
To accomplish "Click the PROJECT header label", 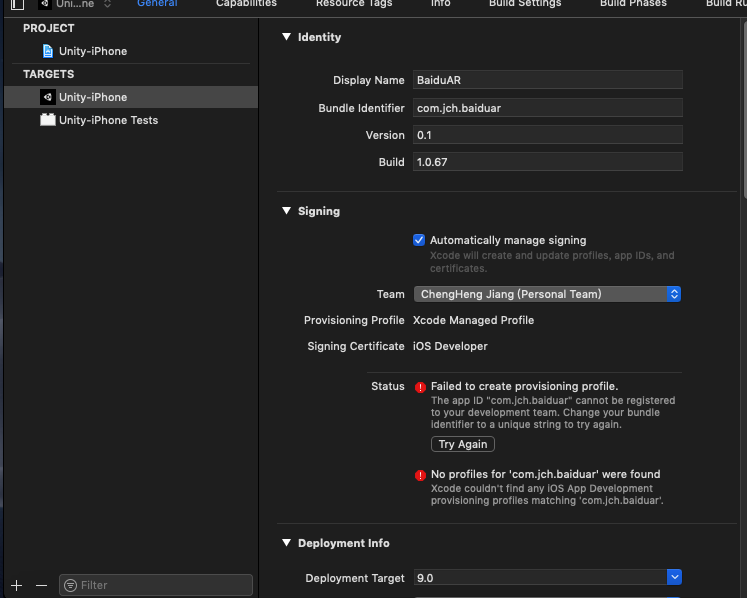I will tap(49, 28).
